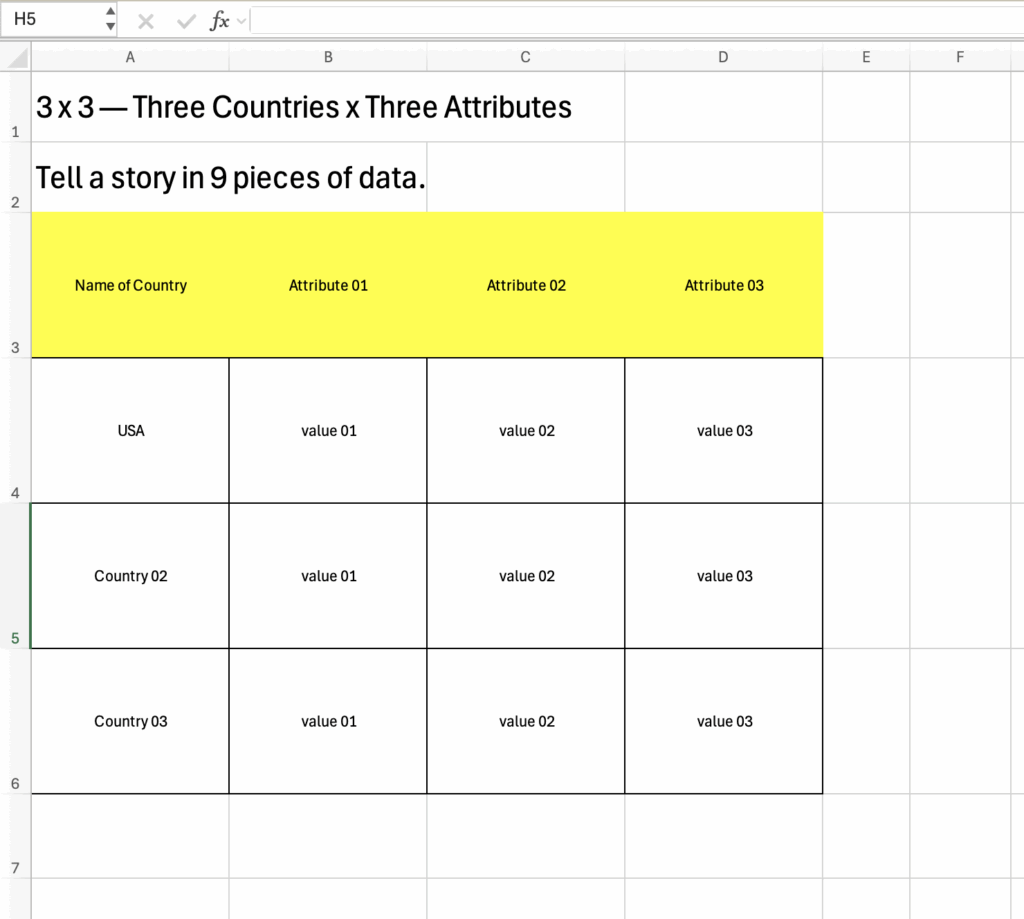The image size is (1024, 919).
Task: Select row 6 header
Action: [x=15, y=722]
